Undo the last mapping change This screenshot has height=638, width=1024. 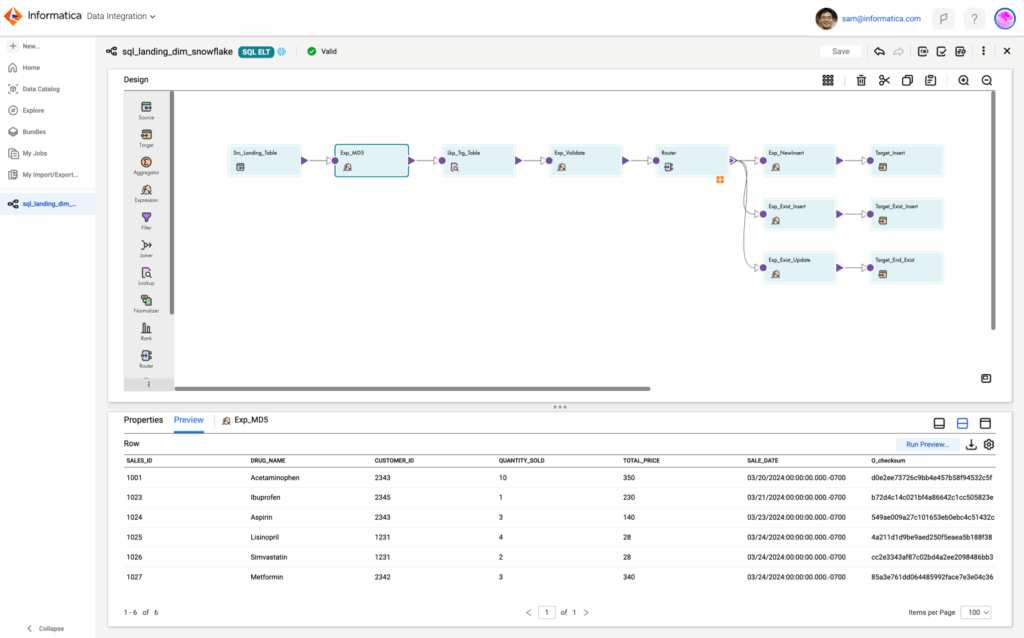point(880,52)
